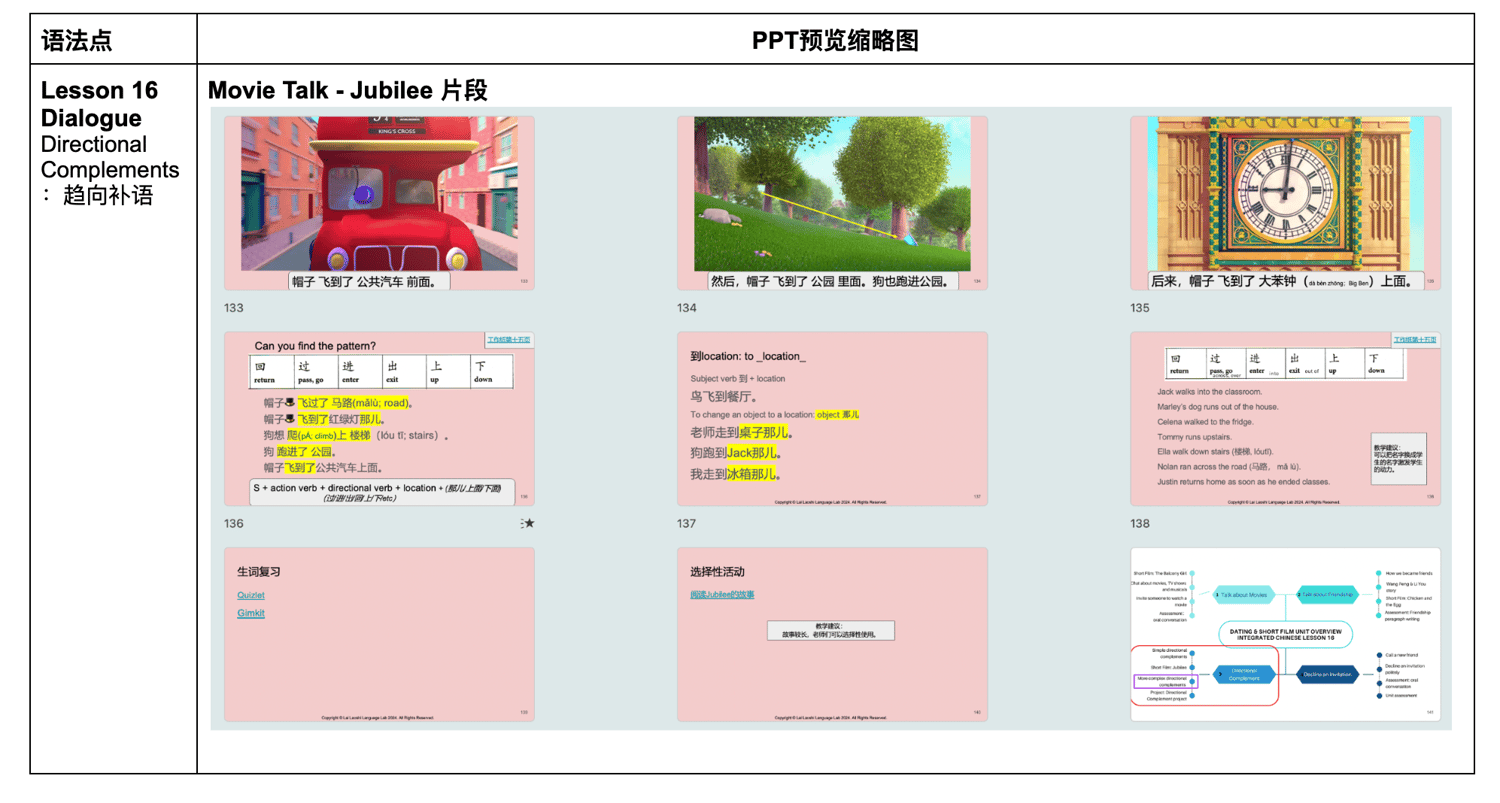Click the 工作纸第十五页 link on slide 138

[x=1415, y=340]
